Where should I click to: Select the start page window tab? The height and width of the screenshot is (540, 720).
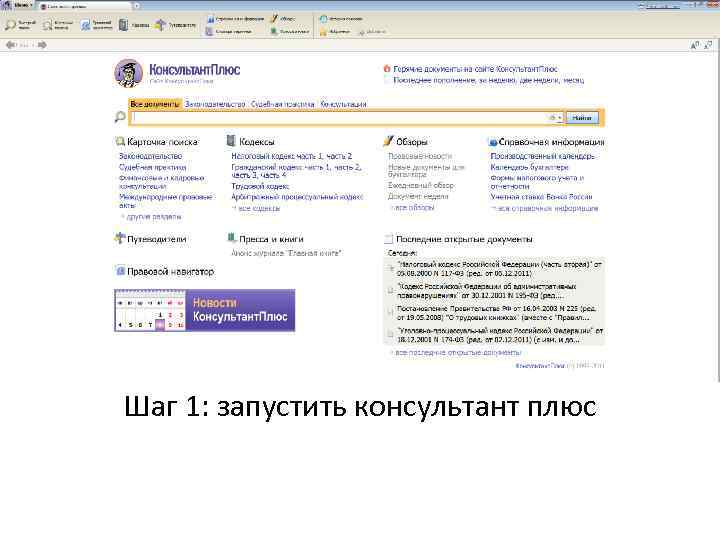coord(85,6)
